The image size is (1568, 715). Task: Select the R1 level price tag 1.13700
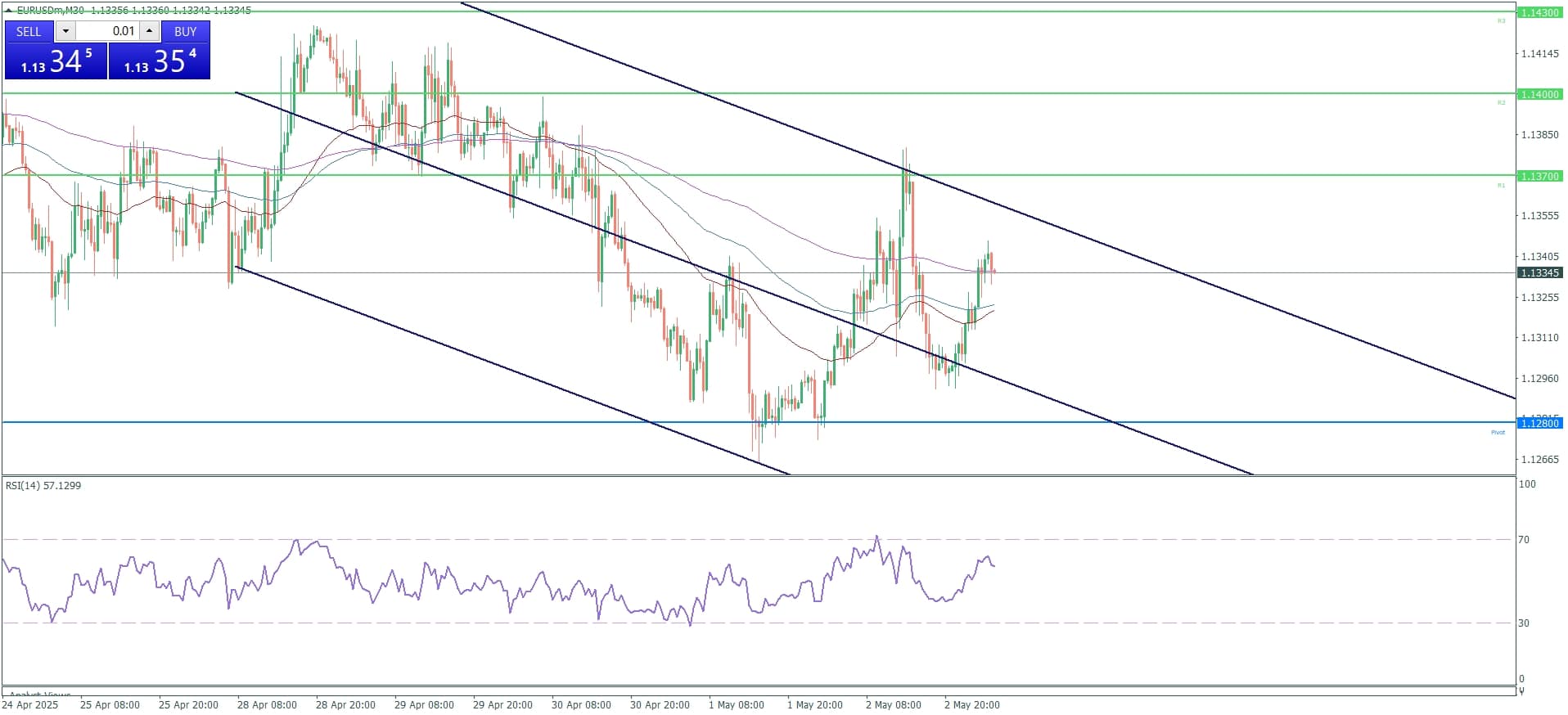[x=1539, y=176]
